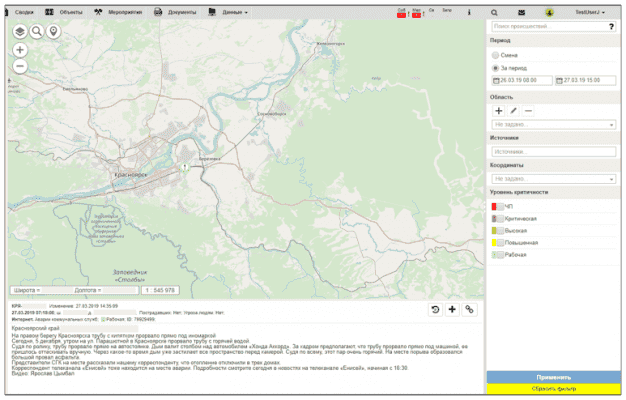Click the map search magnifier icon

pos(37,32)
